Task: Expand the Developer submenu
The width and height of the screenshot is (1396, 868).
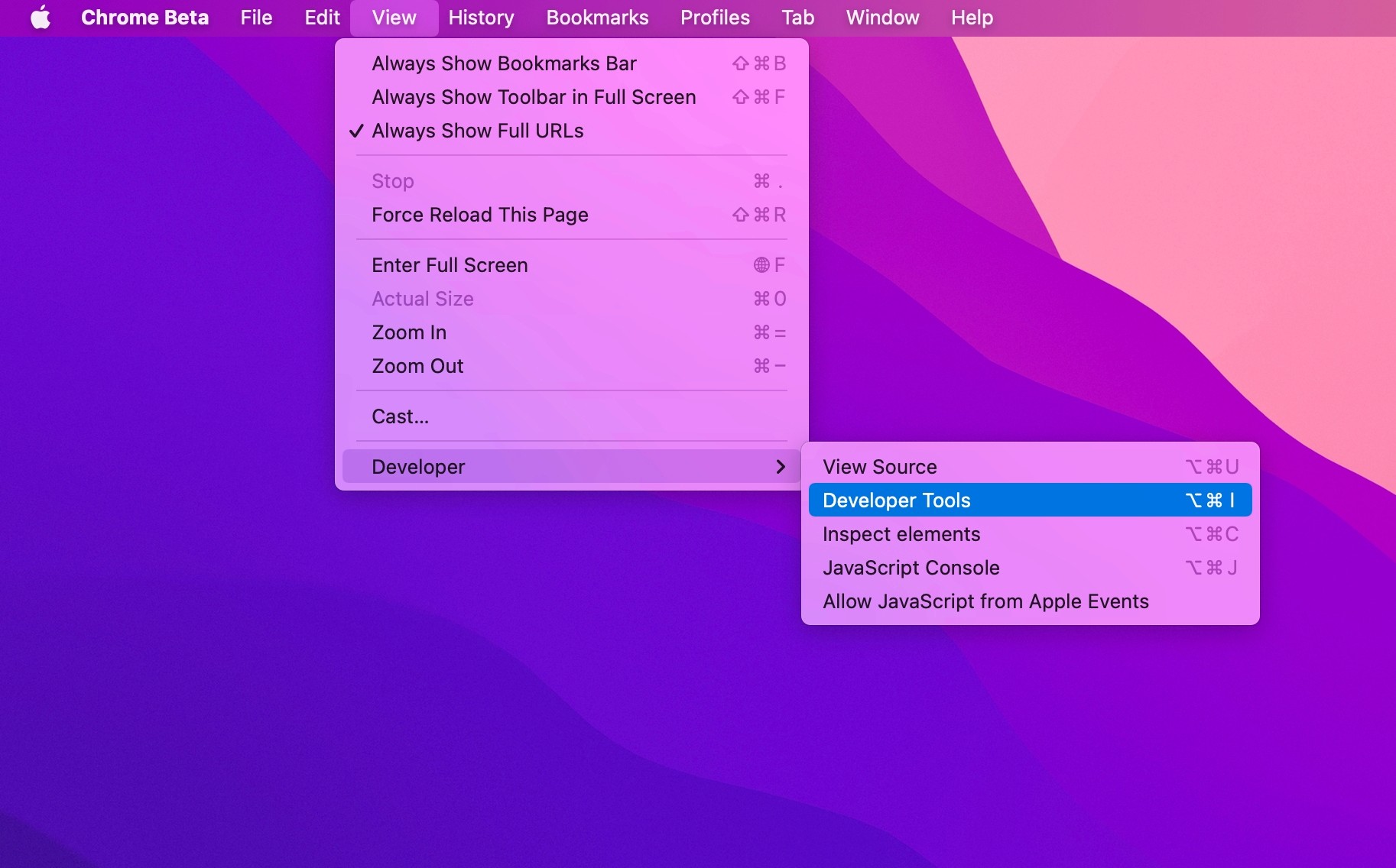Action: pyautogui.click(x=571, y=467)
